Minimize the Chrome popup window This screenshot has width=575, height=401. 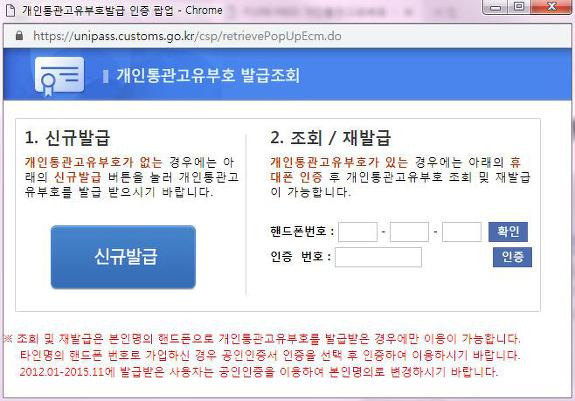tap(496, 7)
